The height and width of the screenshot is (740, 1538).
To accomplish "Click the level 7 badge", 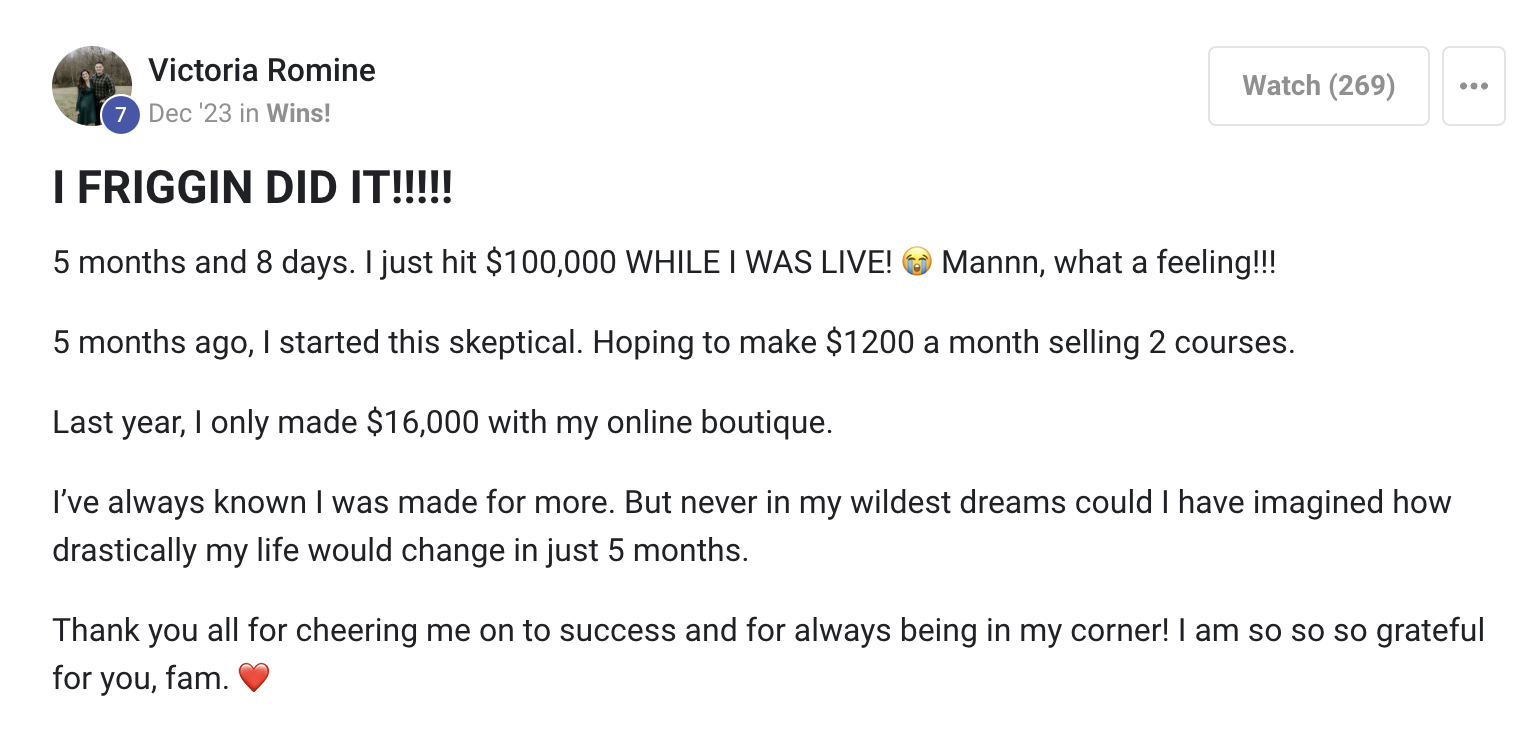I will point(121,115).
